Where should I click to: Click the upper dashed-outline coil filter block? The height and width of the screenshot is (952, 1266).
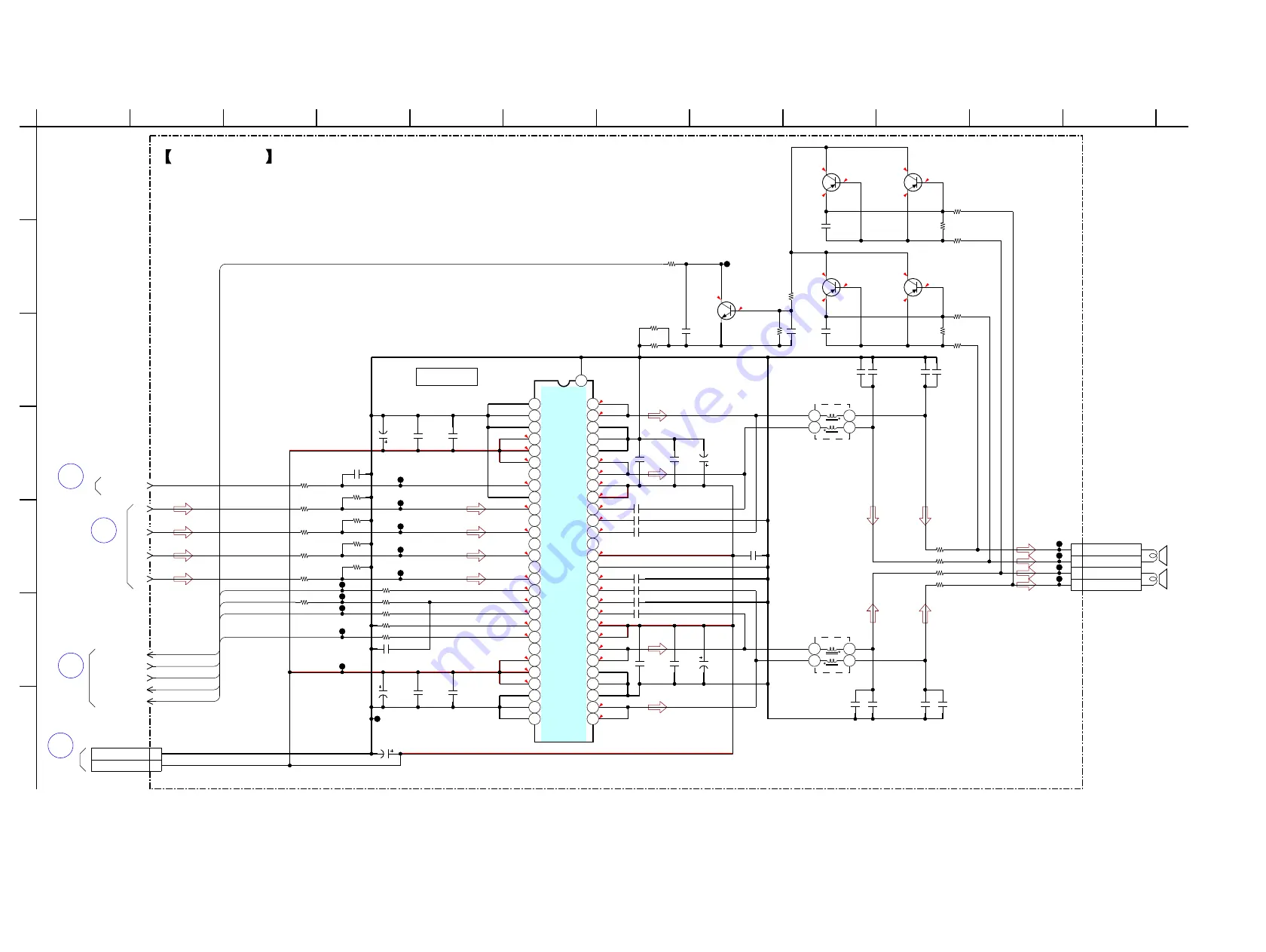(x=832, y=421)
